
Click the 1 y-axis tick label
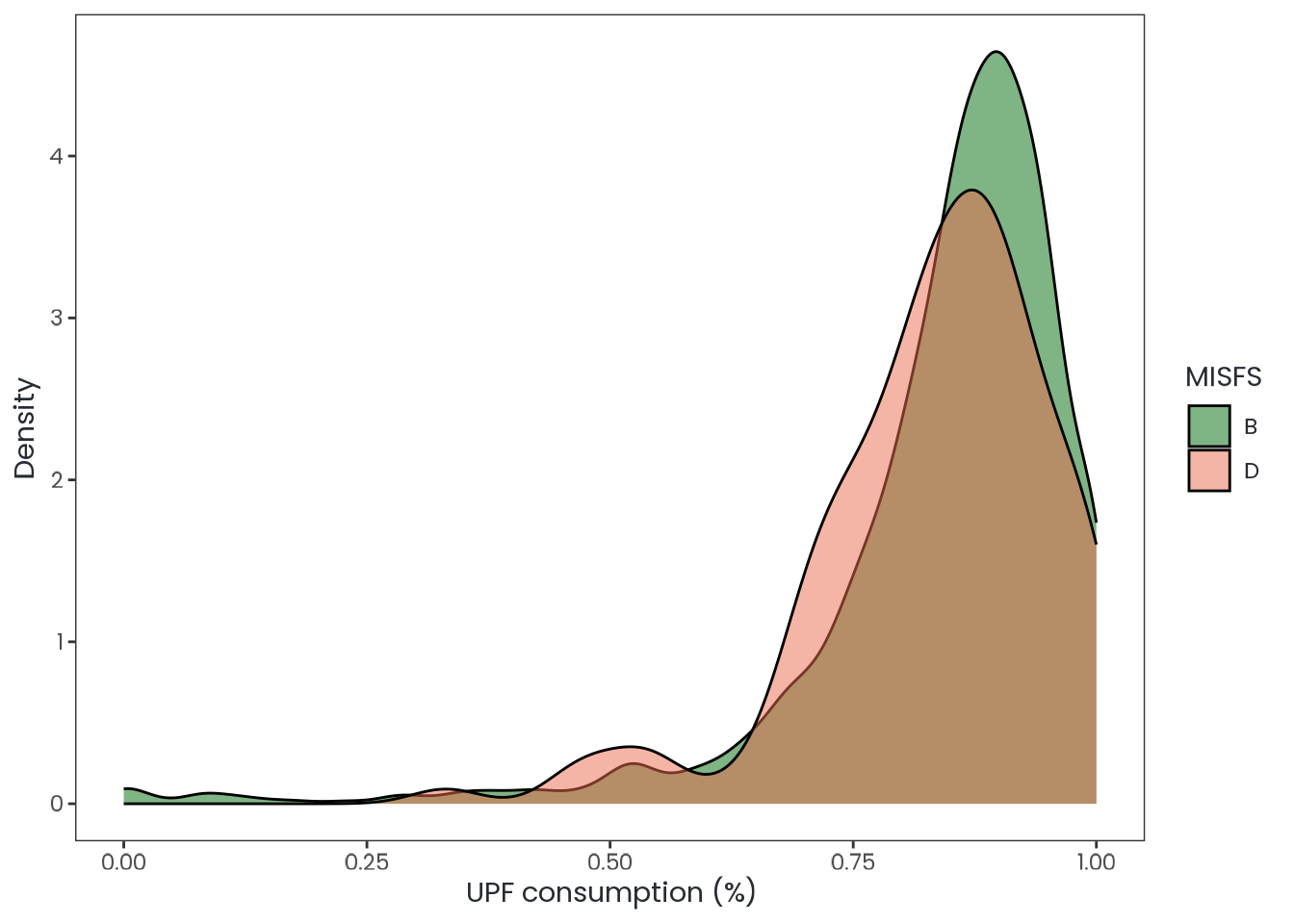(56, 641)
